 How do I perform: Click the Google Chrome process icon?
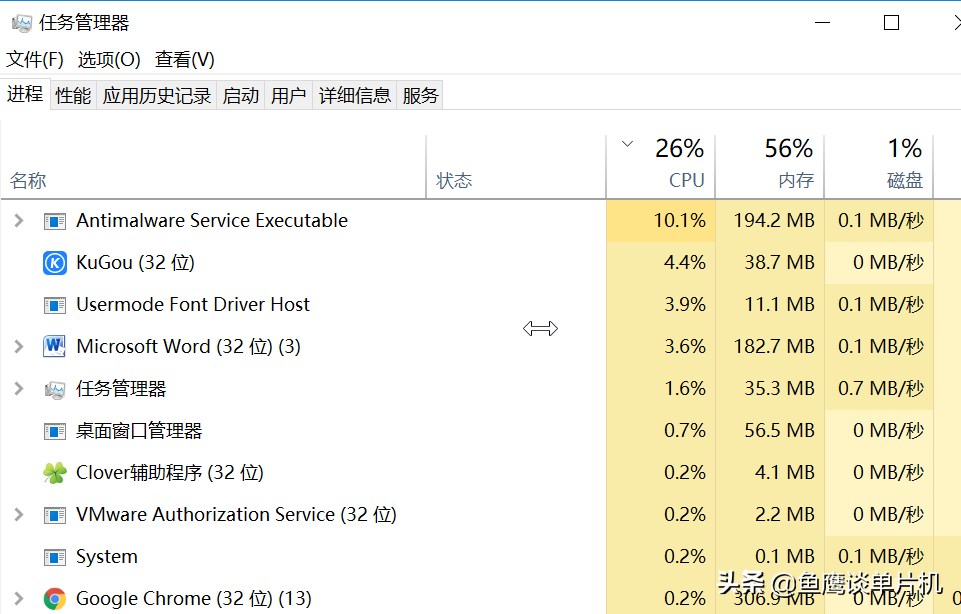55,599
